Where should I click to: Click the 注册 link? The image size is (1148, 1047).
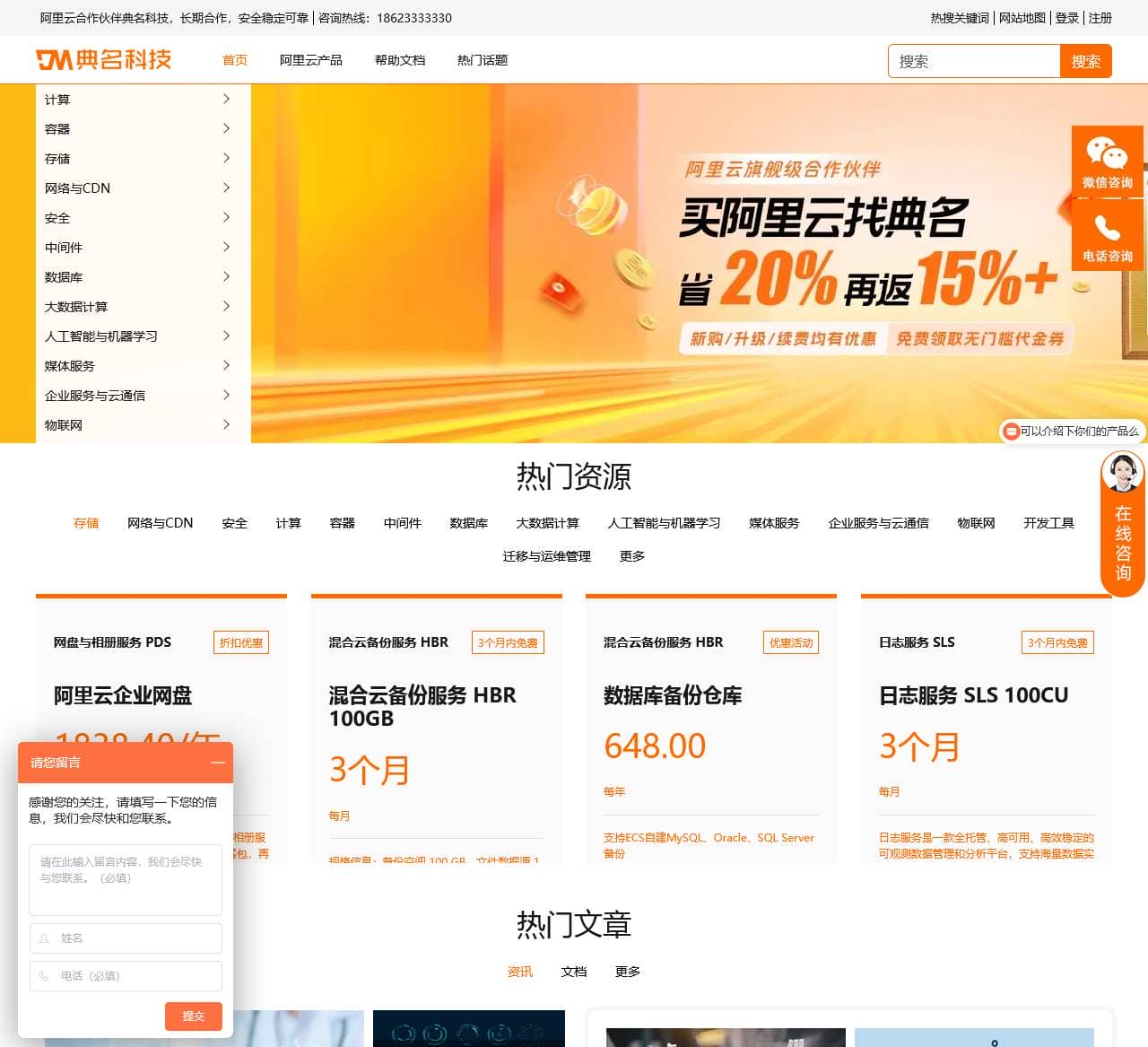1100,18
